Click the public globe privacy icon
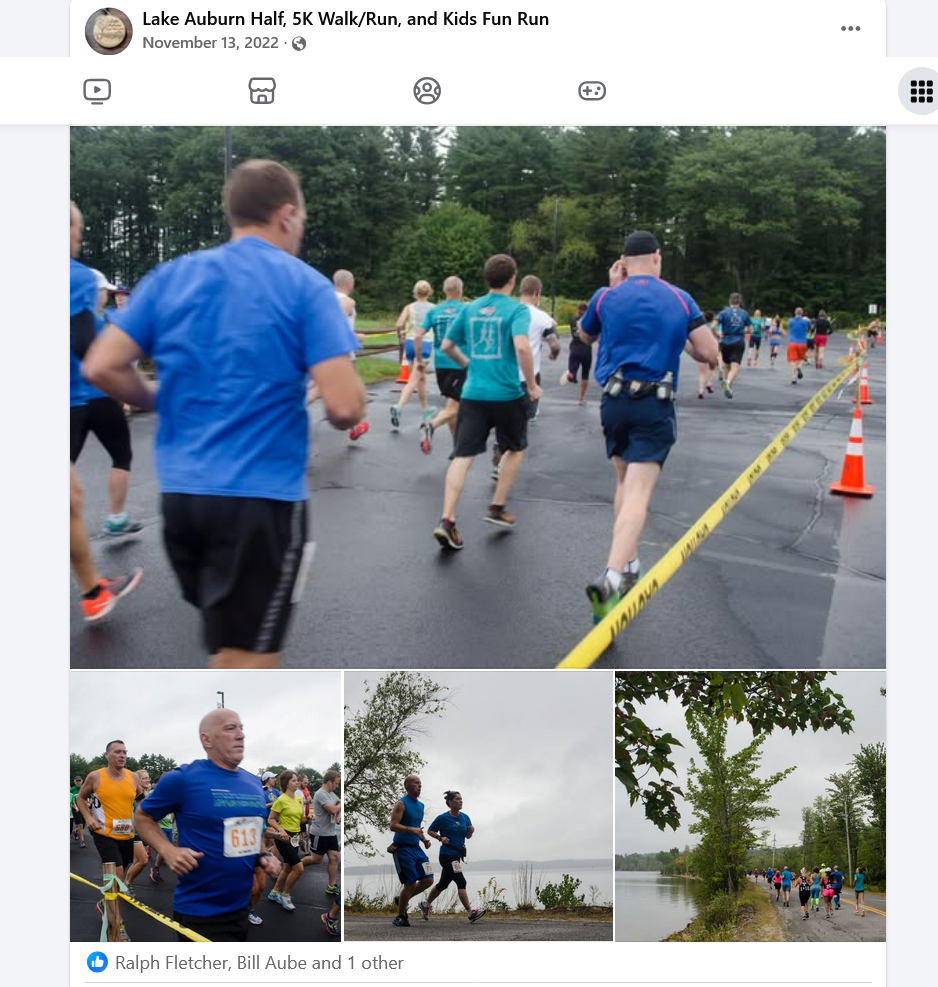 pyautogui.click(x=299, y=43)
